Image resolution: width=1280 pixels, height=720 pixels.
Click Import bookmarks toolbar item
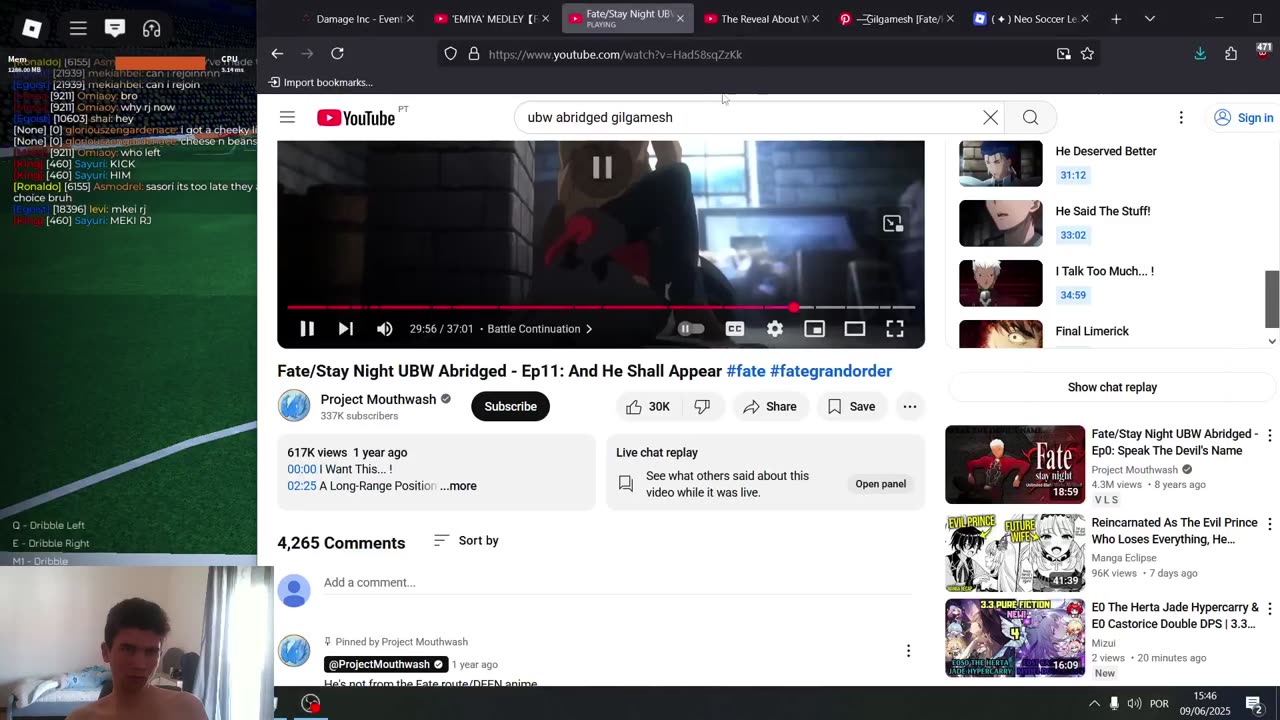point(320,82)
